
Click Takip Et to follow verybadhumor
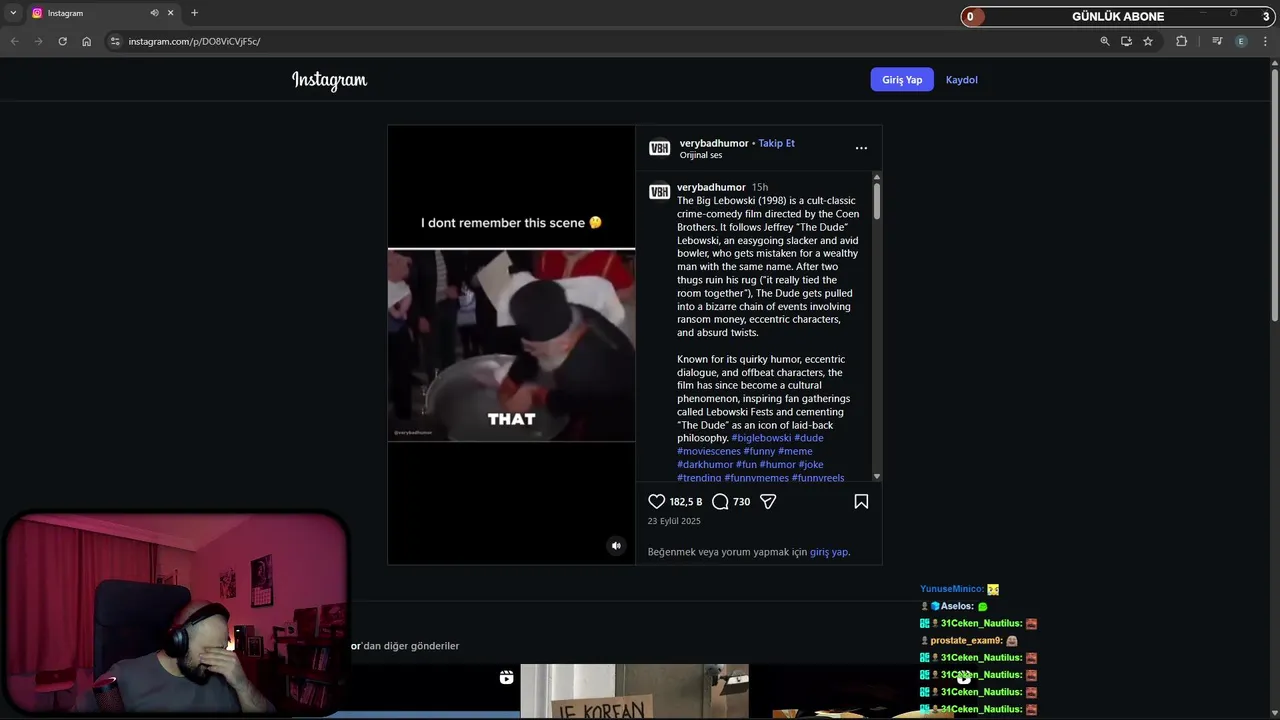point(776,143)
